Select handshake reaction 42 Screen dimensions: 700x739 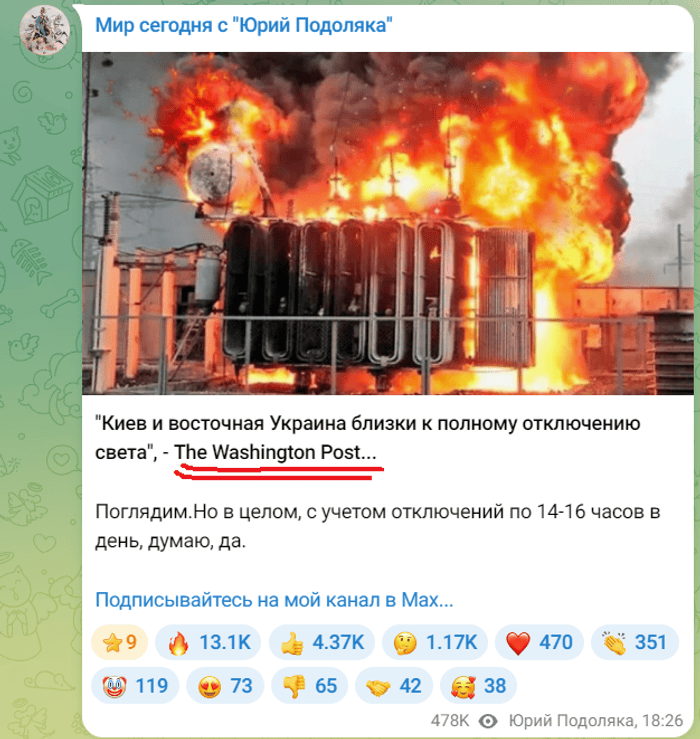point(394,686)
